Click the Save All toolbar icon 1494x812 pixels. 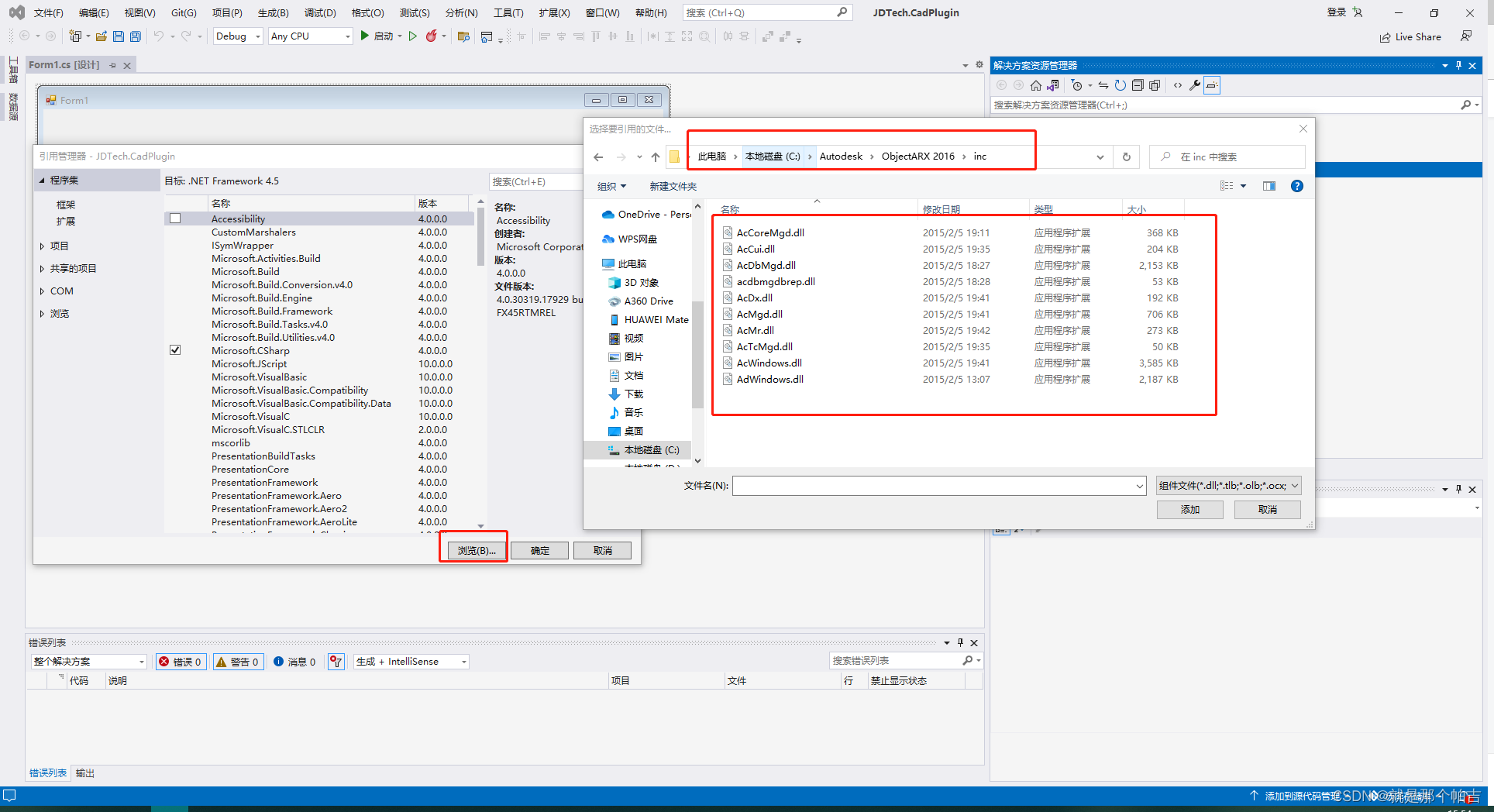tap(136, 36)
